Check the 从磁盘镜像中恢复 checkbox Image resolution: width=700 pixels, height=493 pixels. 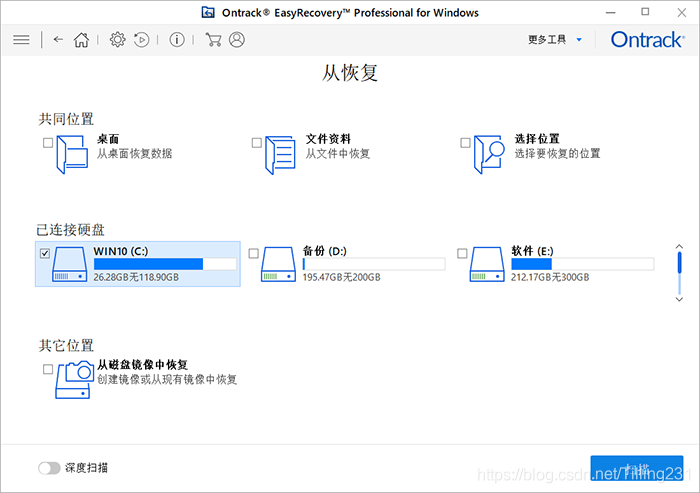click(x=48, y=369)
